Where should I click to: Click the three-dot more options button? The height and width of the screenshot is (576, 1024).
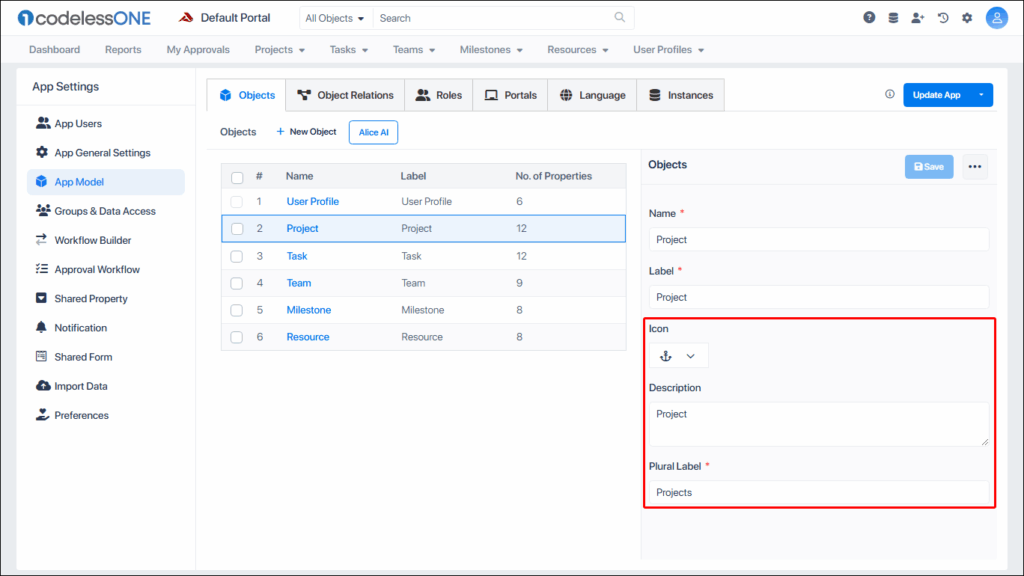pyautogui.click(x=975, y=167)
